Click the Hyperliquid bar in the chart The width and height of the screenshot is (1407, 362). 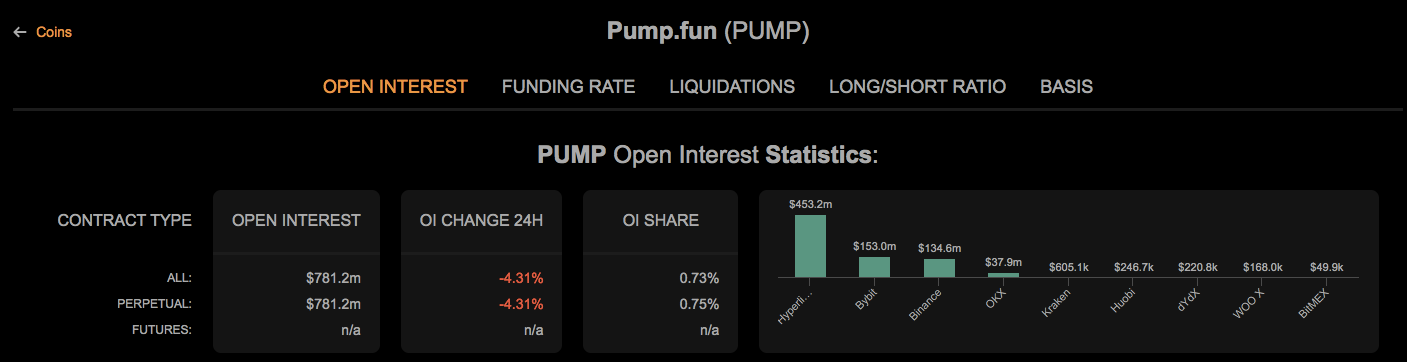tap(810, 245)
